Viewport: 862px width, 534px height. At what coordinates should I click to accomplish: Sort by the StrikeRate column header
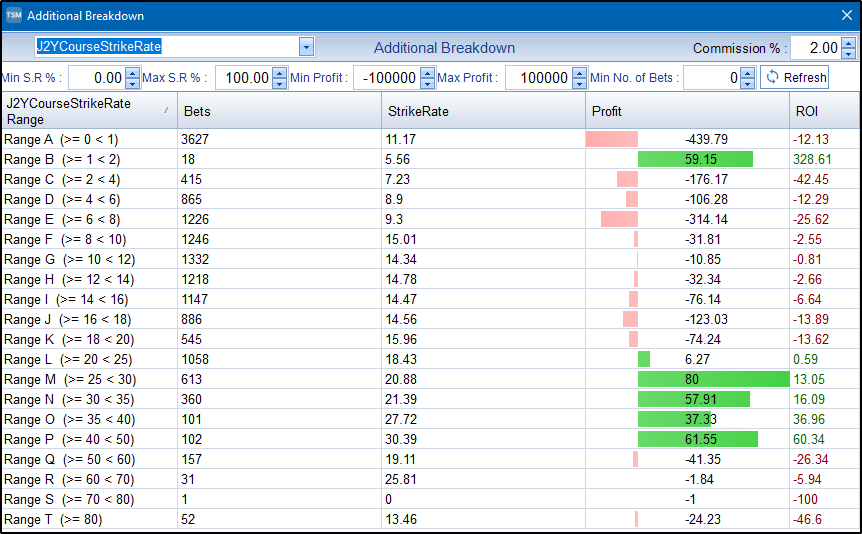pos(483,111)
